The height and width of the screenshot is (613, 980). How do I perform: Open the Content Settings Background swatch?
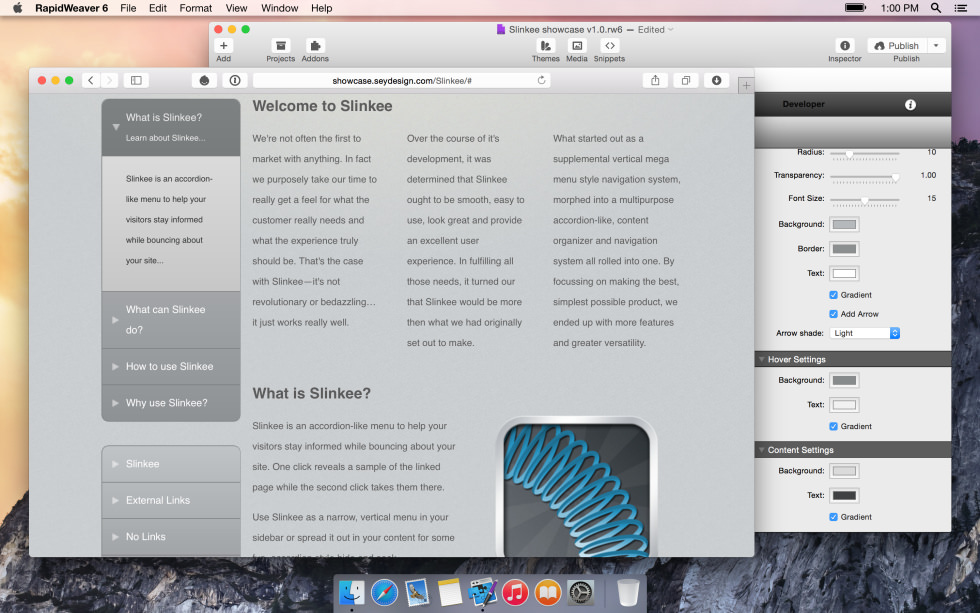point(844,471)
